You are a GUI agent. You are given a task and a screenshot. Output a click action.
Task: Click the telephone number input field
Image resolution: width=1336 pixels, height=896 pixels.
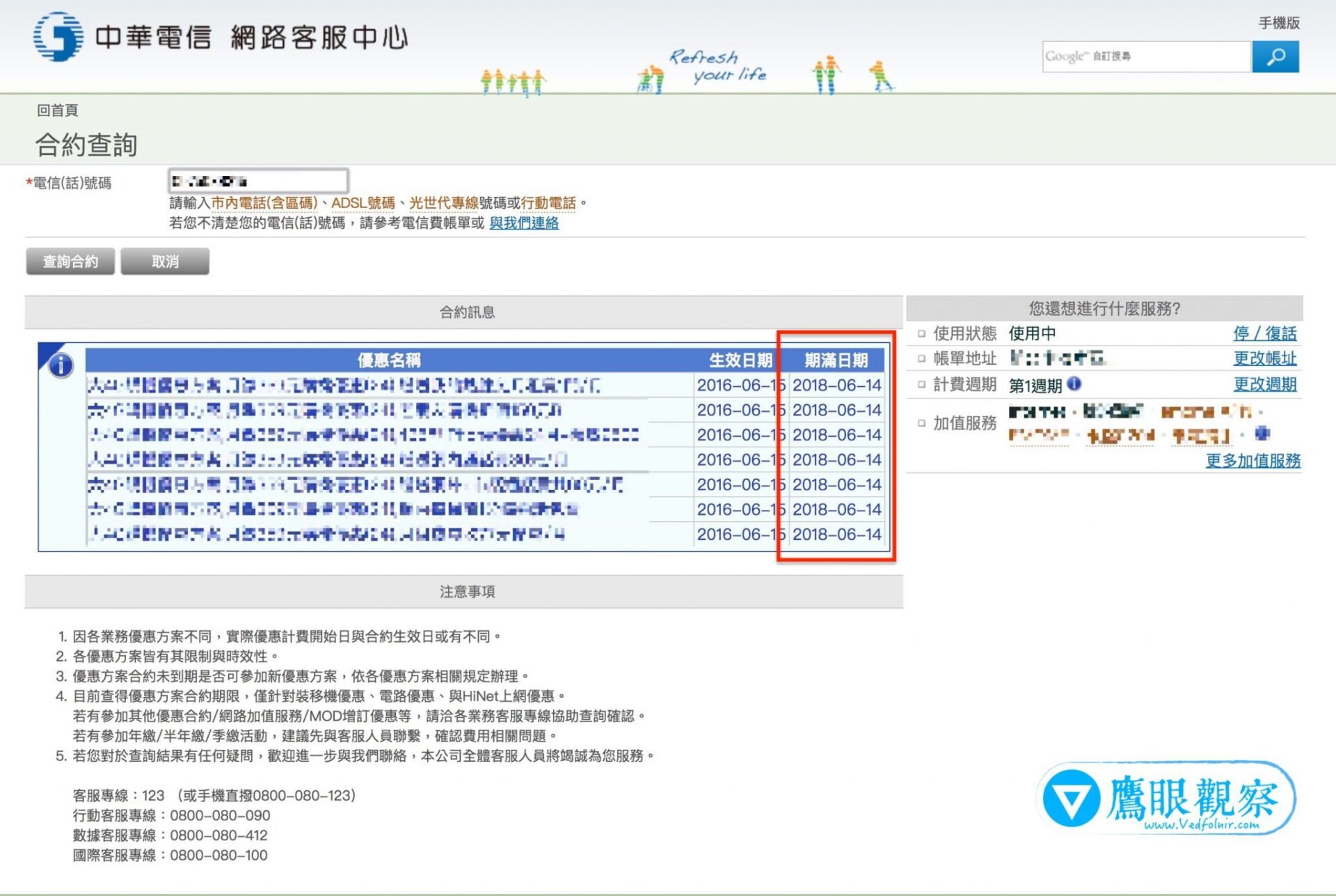(x=258, y=181)
